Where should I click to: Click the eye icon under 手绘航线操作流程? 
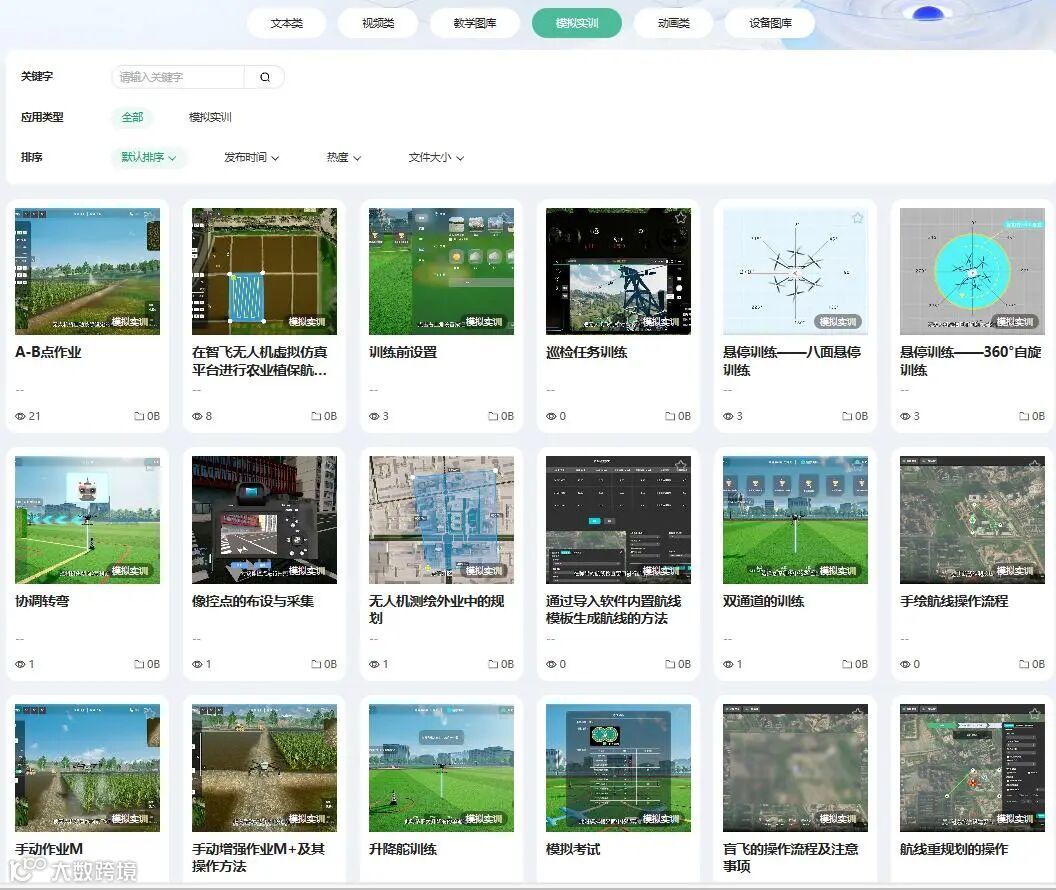click(905, 664)
